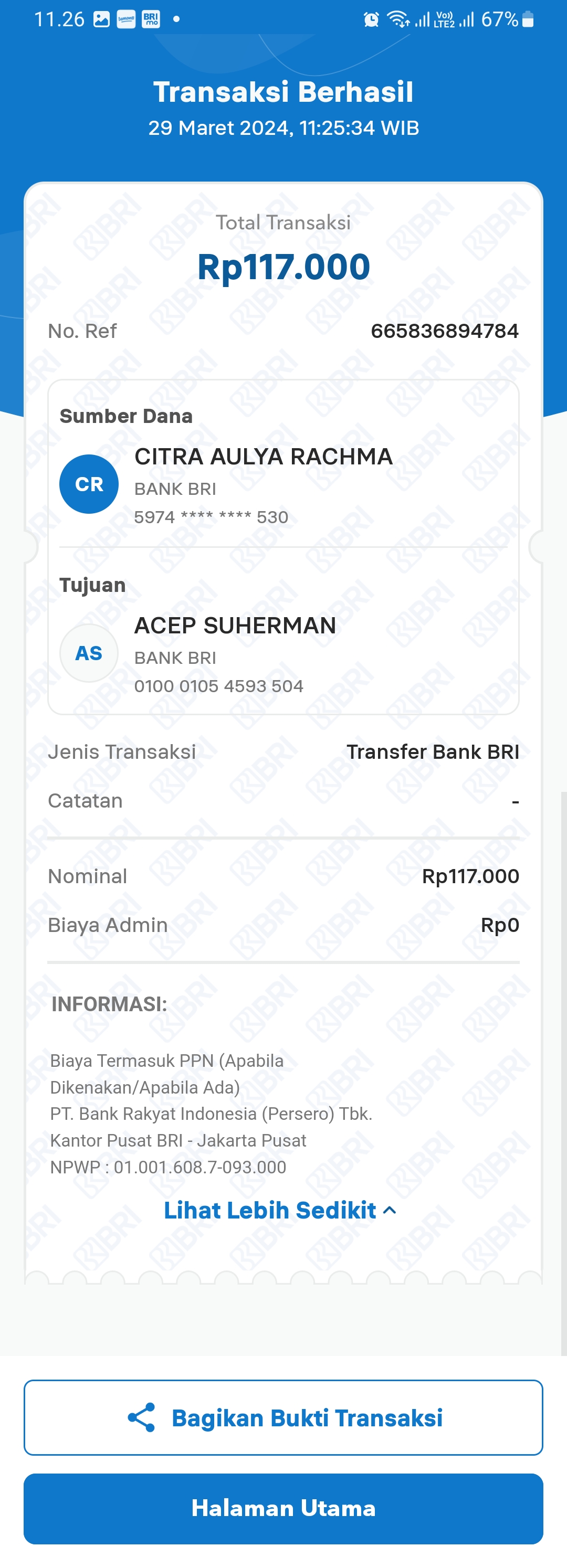Tap the sender name CITRA AULYA RACHMA
The width and height of the screenshot is (567, 1568).
263,457
